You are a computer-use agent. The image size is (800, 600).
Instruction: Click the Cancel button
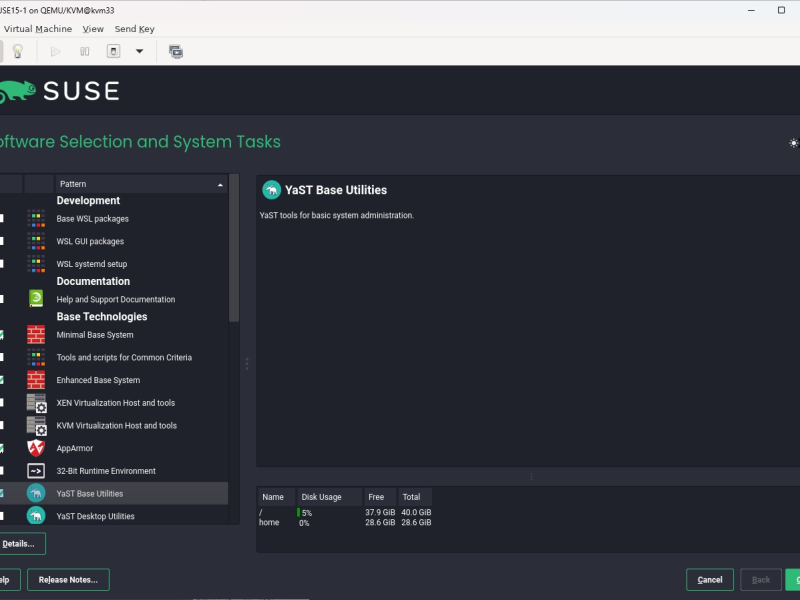pyautogui.click(x=710, y=580)
